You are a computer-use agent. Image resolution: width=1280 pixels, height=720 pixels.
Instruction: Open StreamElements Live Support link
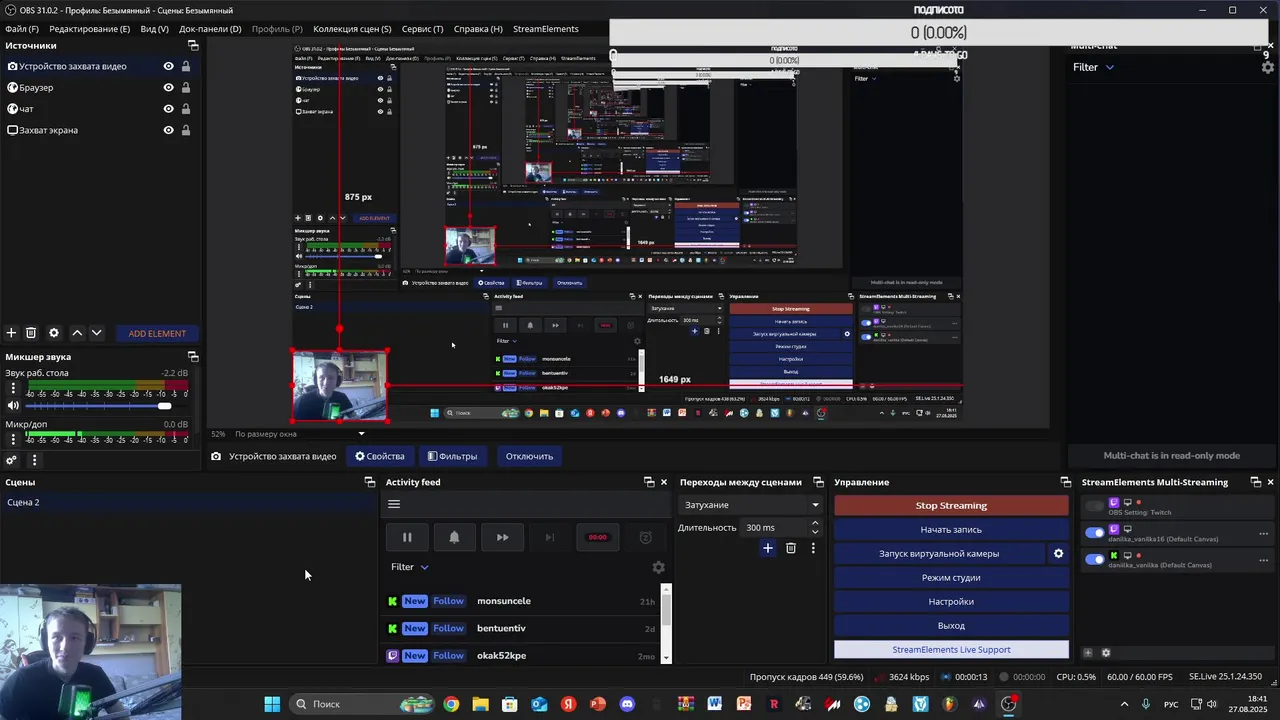tap(951, 649)
